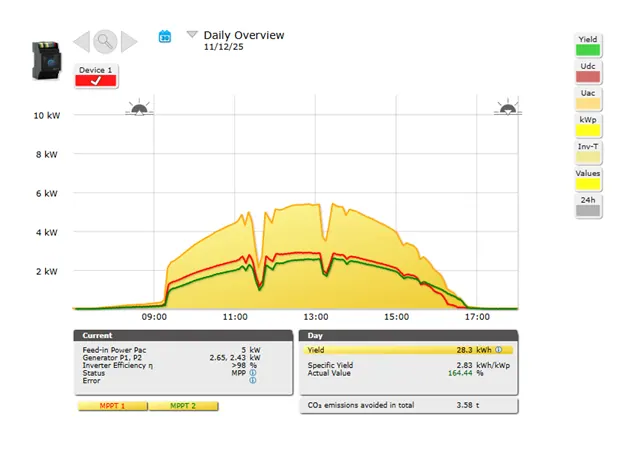Screen dimensions: 624x449
Task: Click CO₂ emissions avoided in total row
Action: (409, 405)
